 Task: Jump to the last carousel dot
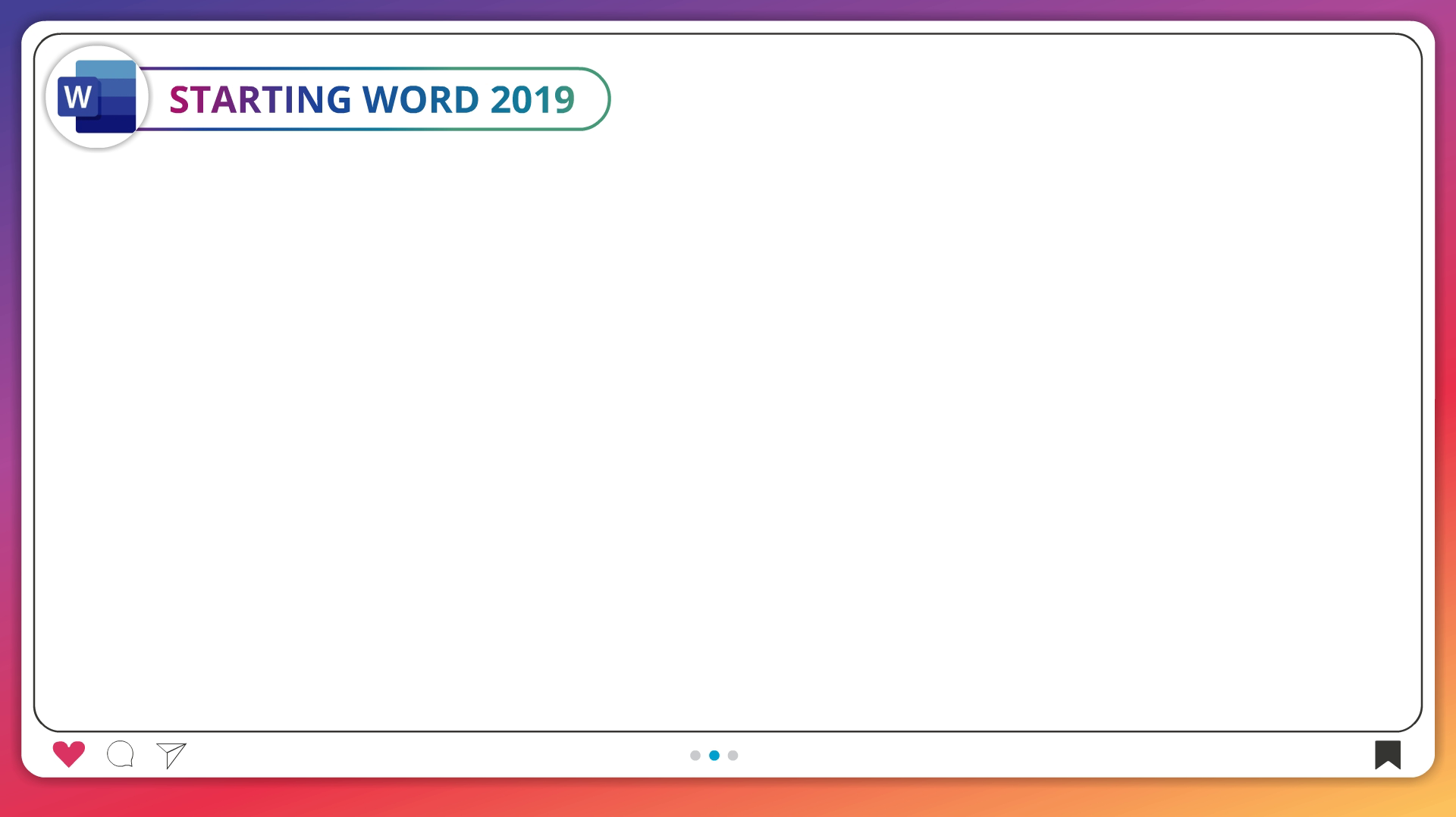pyautogui.click(x=733, y=756)
